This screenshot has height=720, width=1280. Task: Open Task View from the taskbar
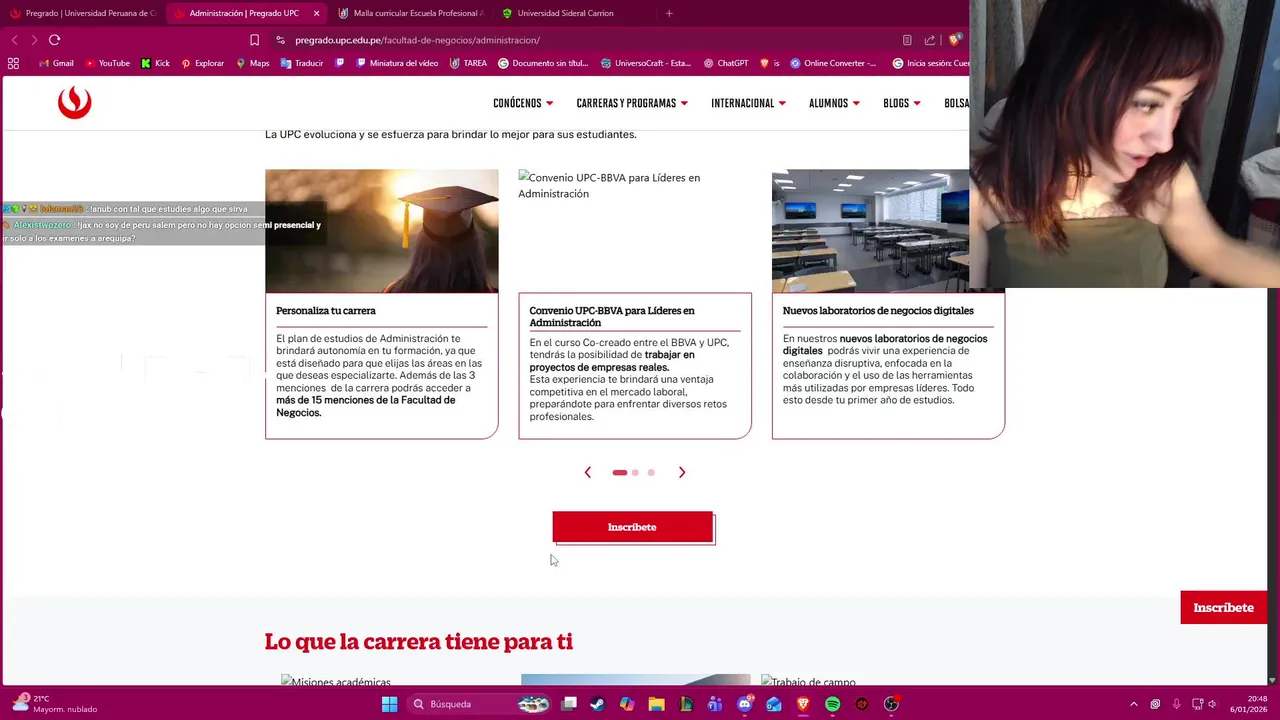569,704
